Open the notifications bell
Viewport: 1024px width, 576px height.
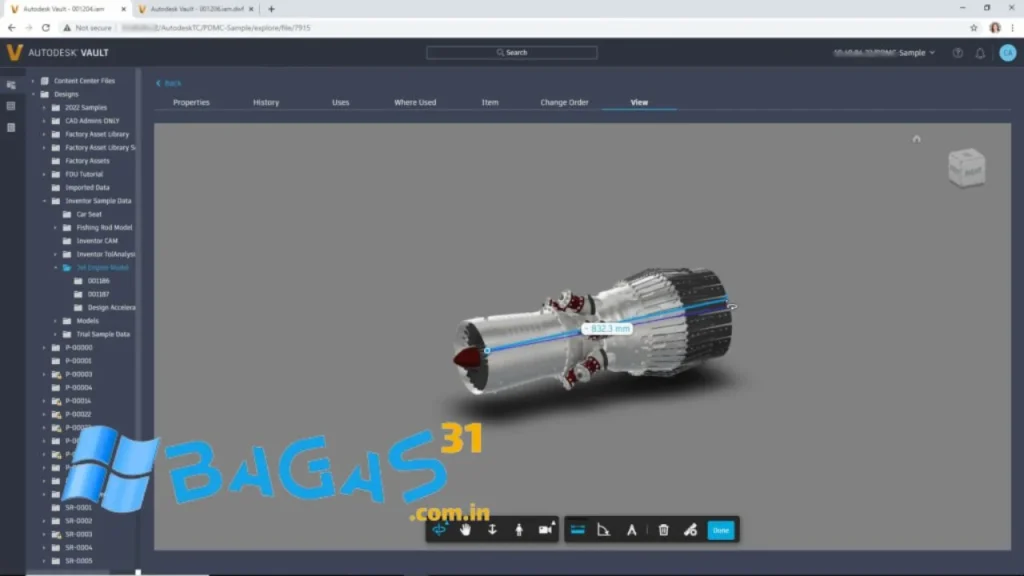[980, 53]
